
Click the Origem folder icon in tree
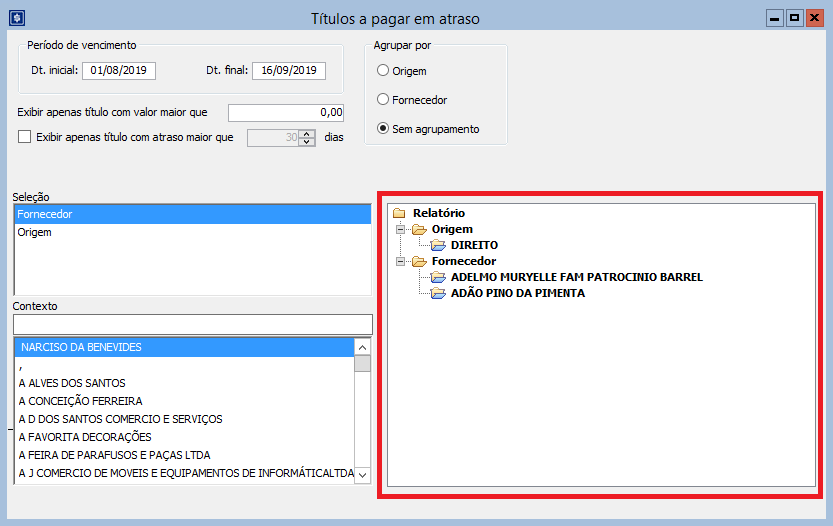coord(419,229)
